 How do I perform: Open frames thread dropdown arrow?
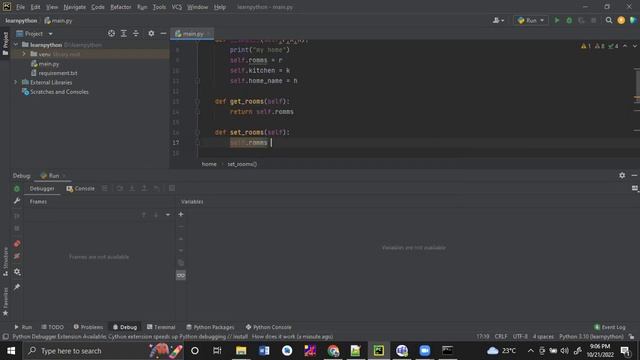coord(168,215)
